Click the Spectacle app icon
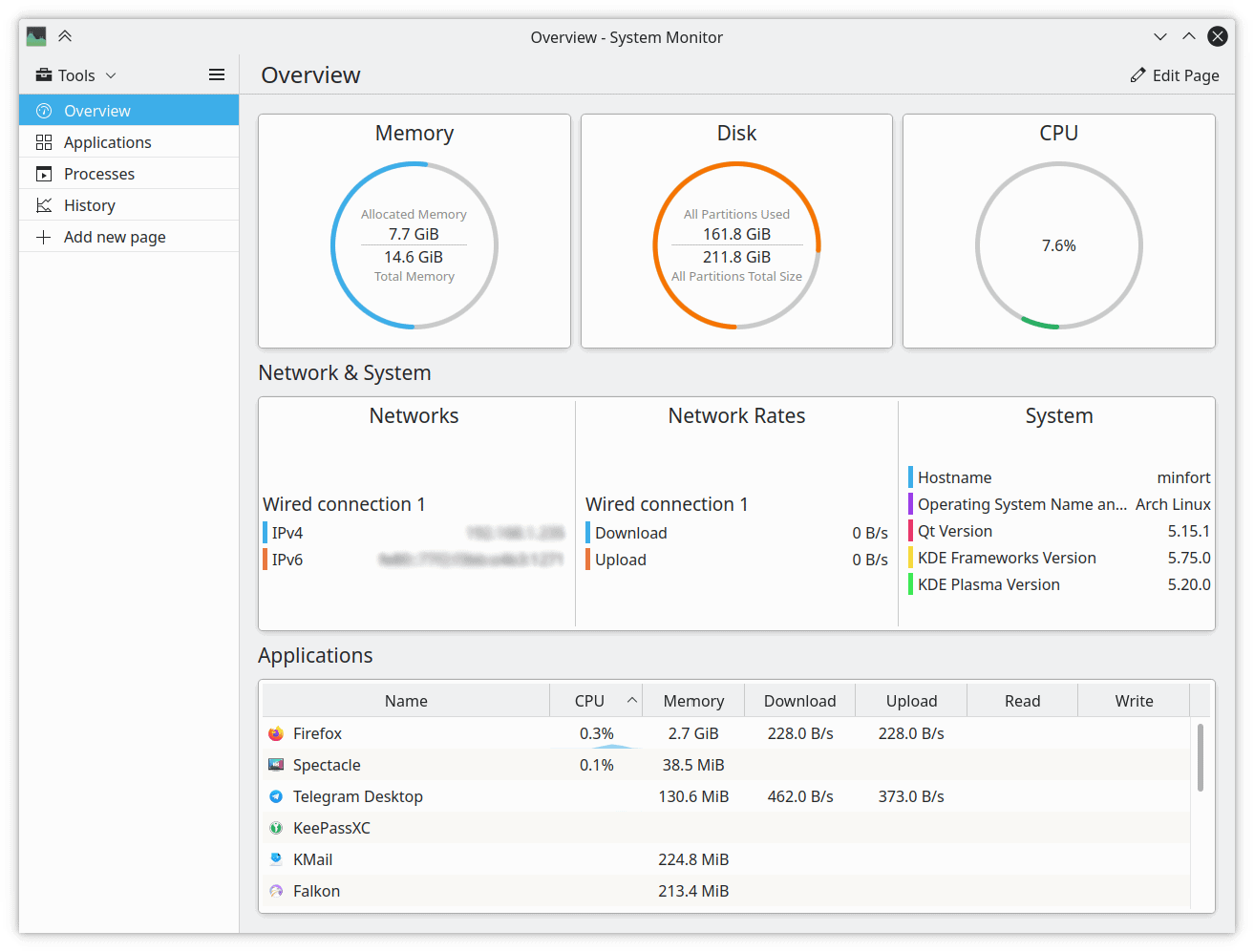Viewport: 1254px width, 952px height. [x=276, y=765]
